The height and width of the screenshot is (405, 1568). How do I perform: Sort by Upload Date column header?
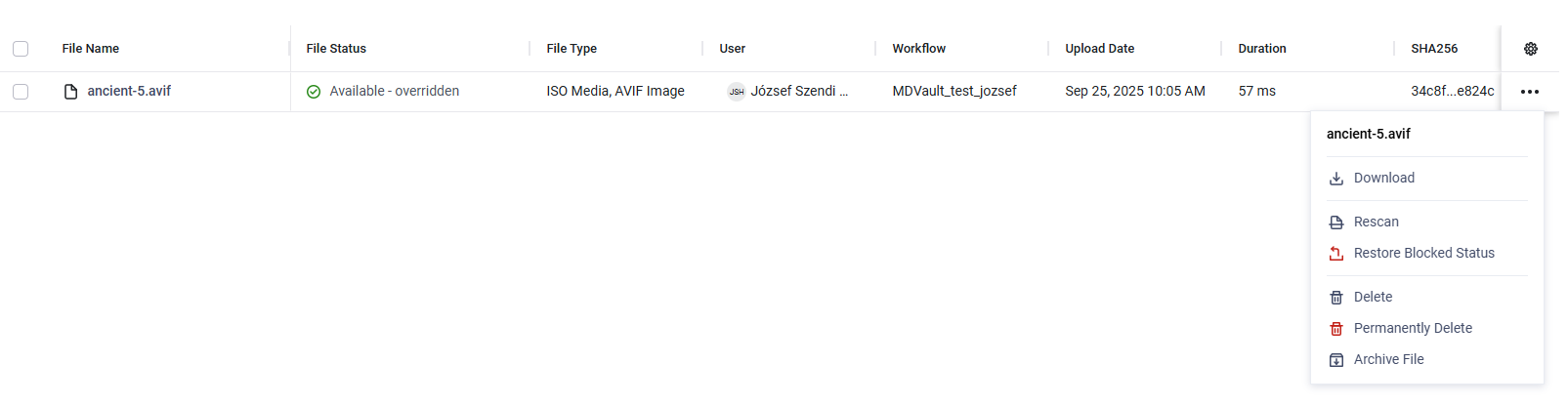tap(1099, 48)
